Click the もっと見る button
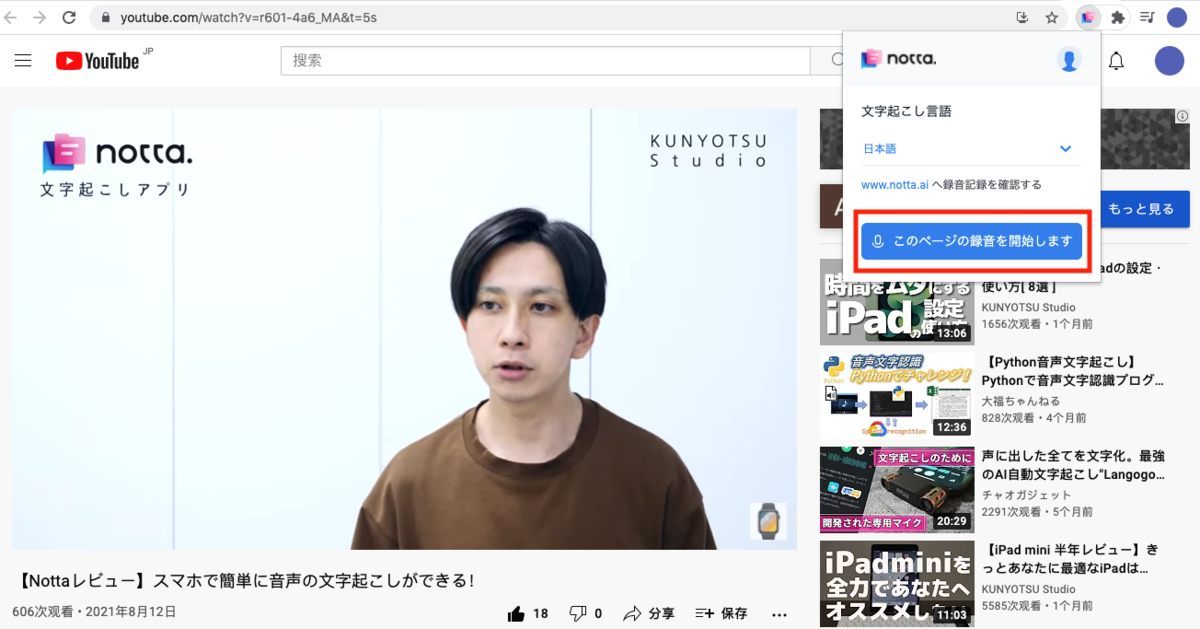This screenshot has width=1200, height=629. 1140,209
